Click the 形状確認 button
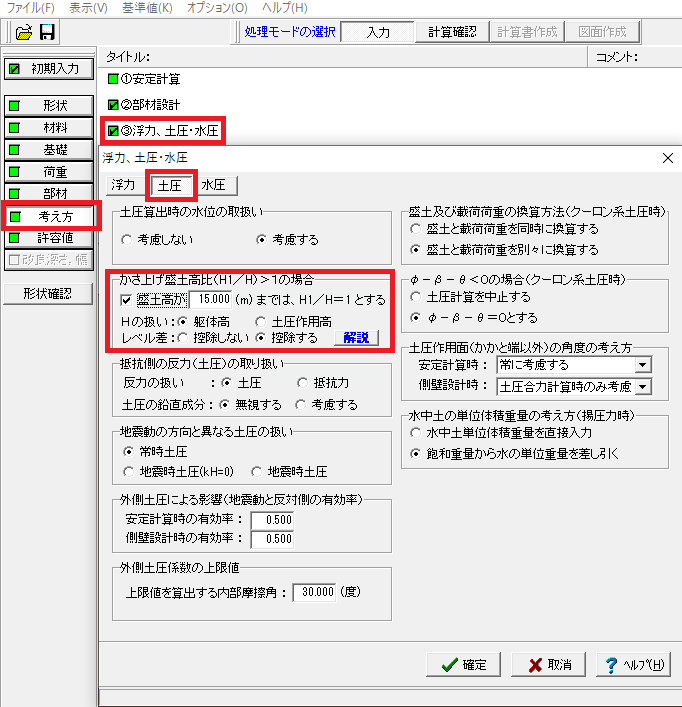Screen dimensions: 682x707 [48, 294]
